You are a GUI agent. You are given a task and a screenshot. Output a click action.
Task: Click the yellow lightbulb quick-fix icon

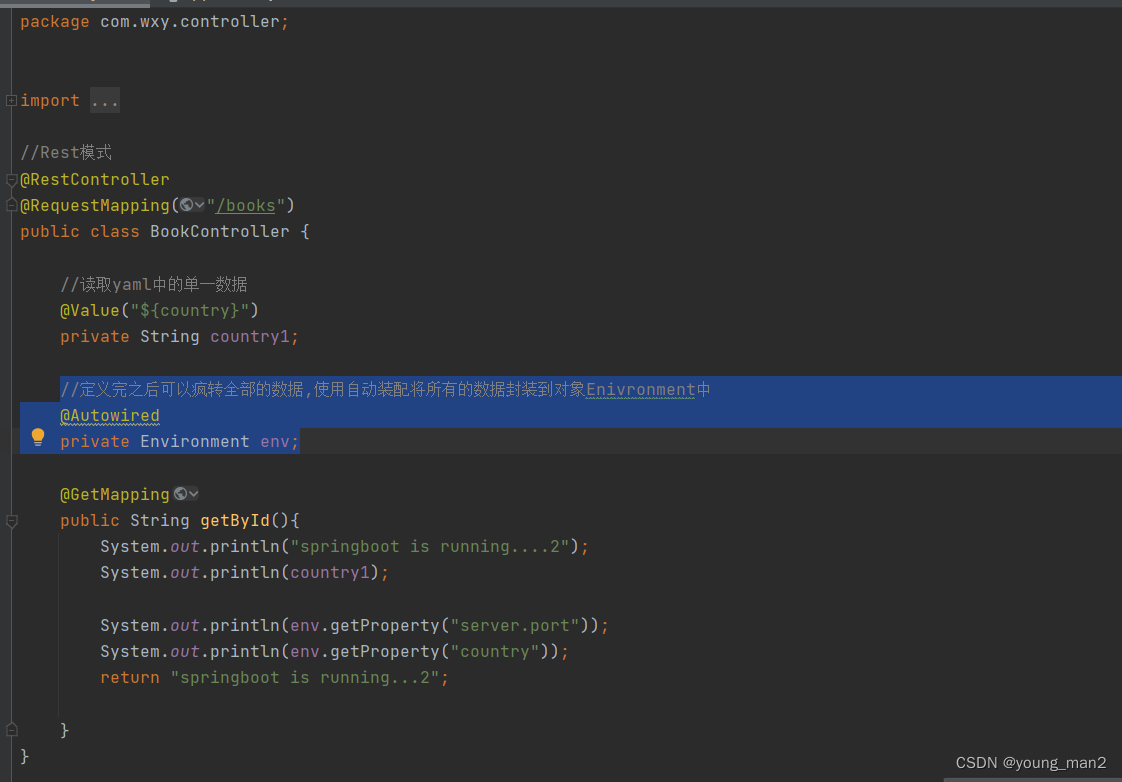(x=38, y=436)
